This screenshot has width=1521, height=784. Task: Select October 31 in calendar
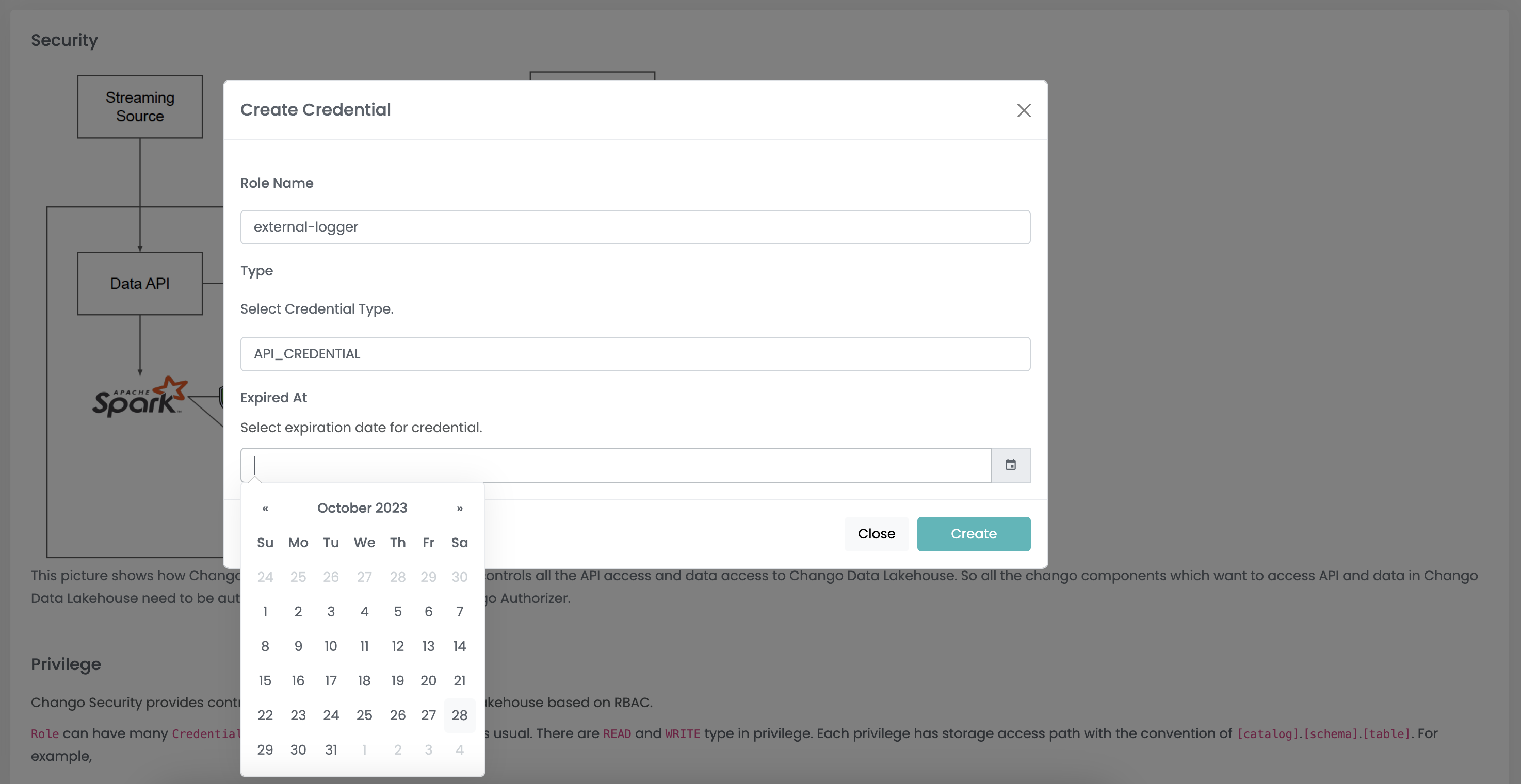(x=331, y=750)
